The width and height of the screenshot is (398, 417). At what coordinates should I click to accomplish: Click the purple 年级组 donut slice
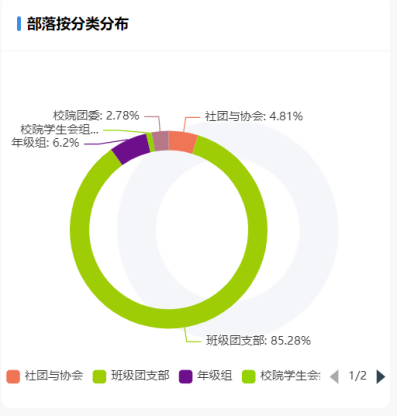(x=132, y=149)
